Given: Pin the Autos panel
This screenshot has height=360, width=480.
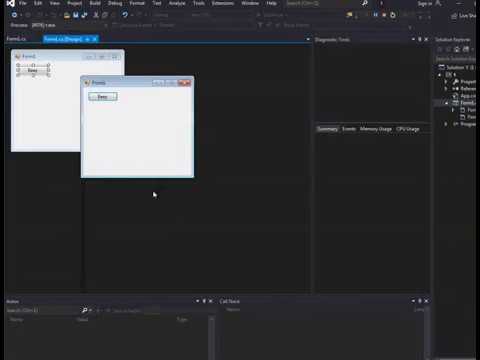Looking at the screenshot, I should point(204,301).
